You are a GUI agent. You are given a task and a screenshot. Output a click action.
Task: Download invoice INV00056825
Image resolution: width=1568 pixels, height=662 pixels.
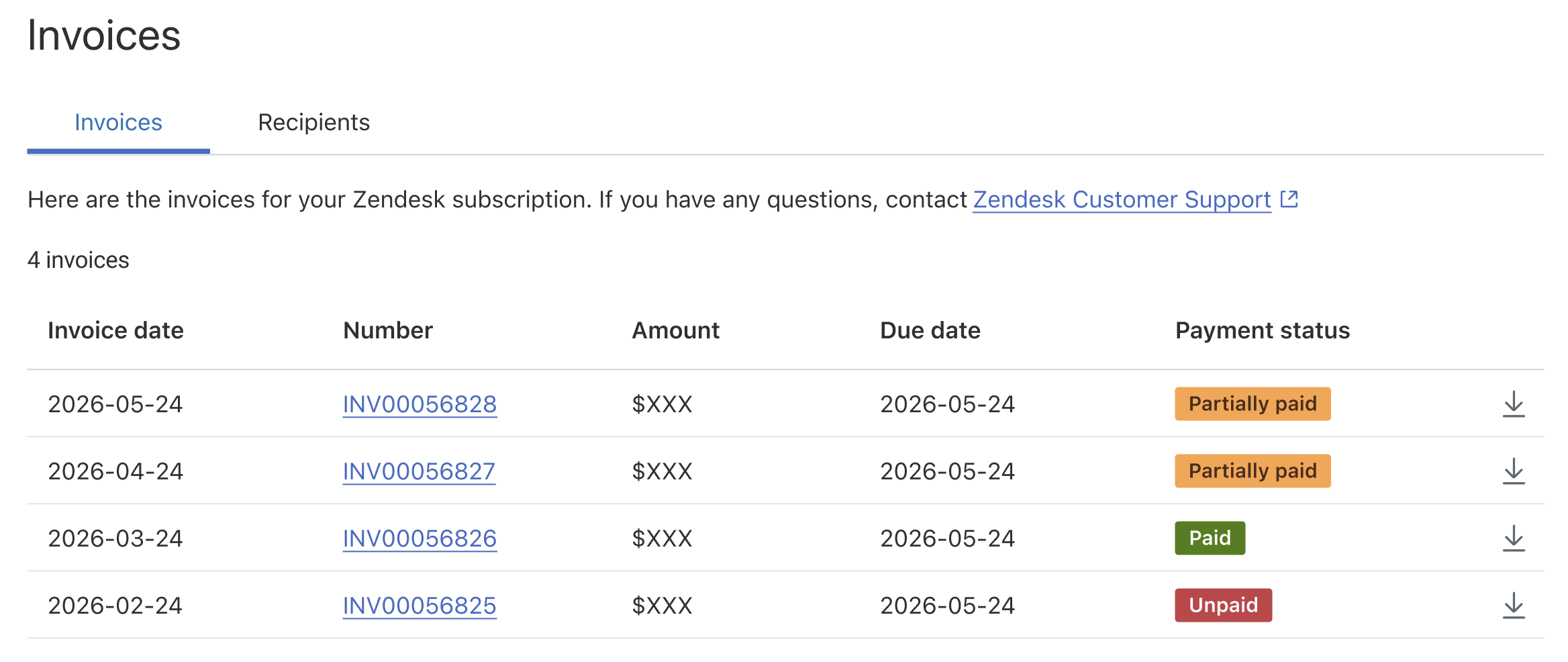pos(1514,606)
